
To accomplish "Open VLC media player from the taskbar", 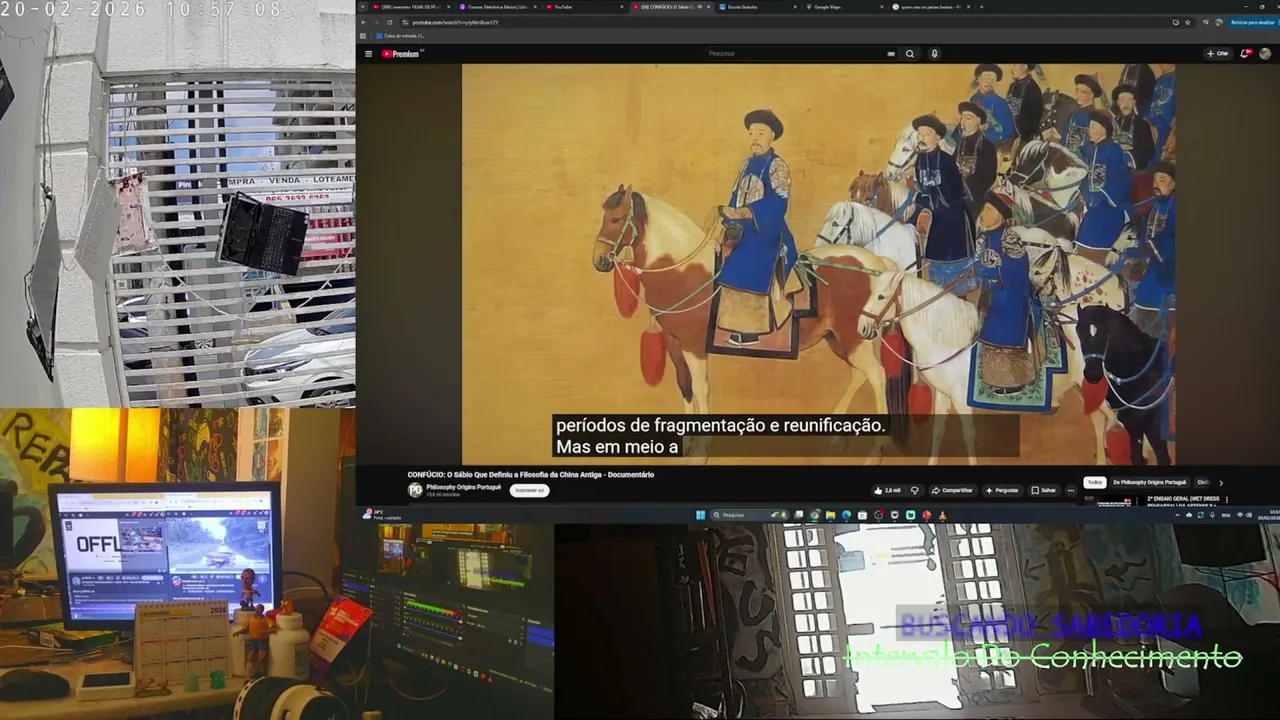I will pos(942,515).
